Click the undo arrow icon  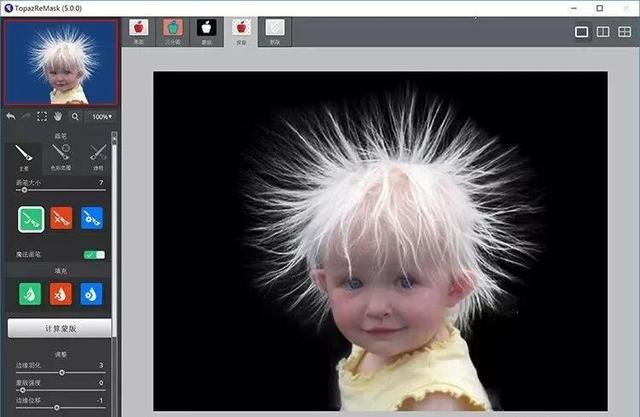tap(10, 116)
